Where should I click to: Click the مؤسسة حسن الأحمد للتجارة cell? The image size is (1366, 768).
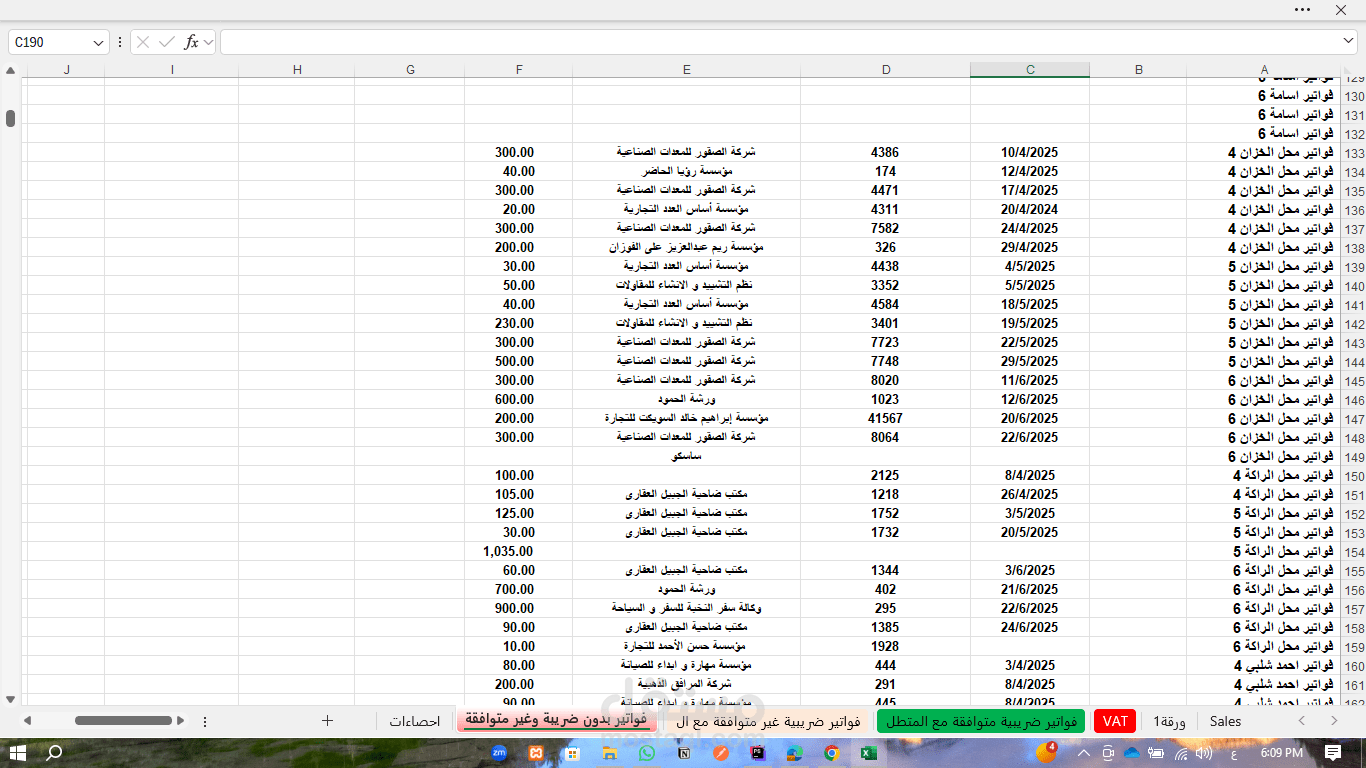coord(687,647)
